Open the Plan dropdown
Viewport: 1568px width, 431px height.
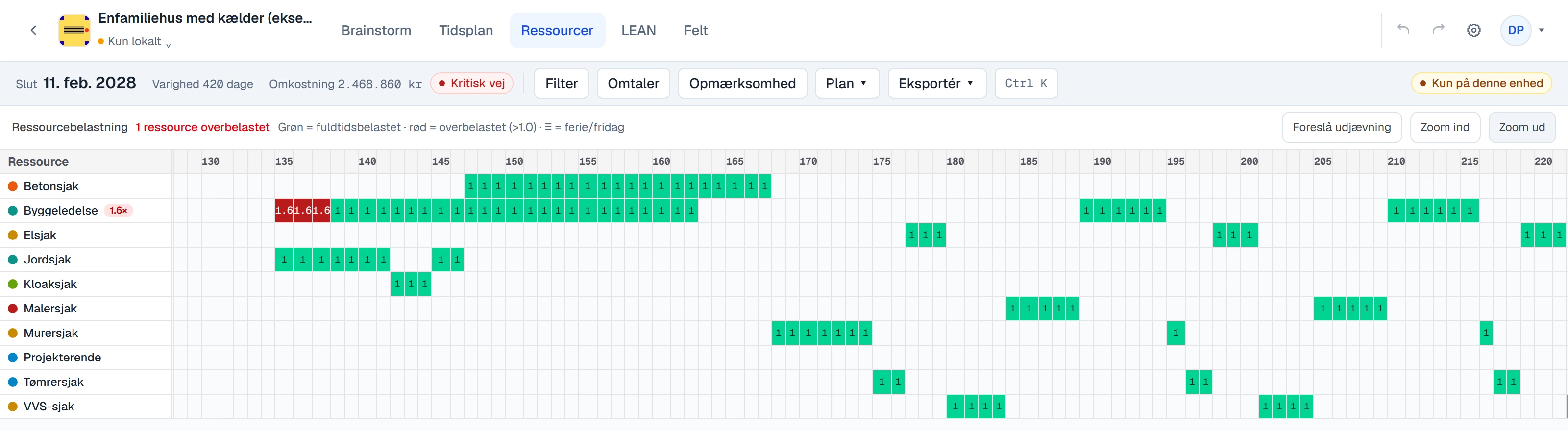point(847,83)
